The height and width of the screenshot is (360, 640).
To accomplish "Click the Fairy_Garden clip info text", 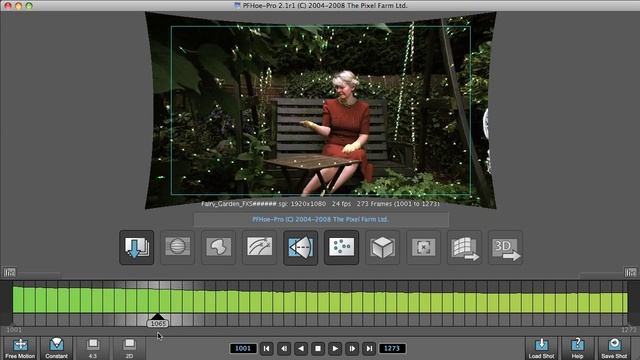I will coord(320,204).
